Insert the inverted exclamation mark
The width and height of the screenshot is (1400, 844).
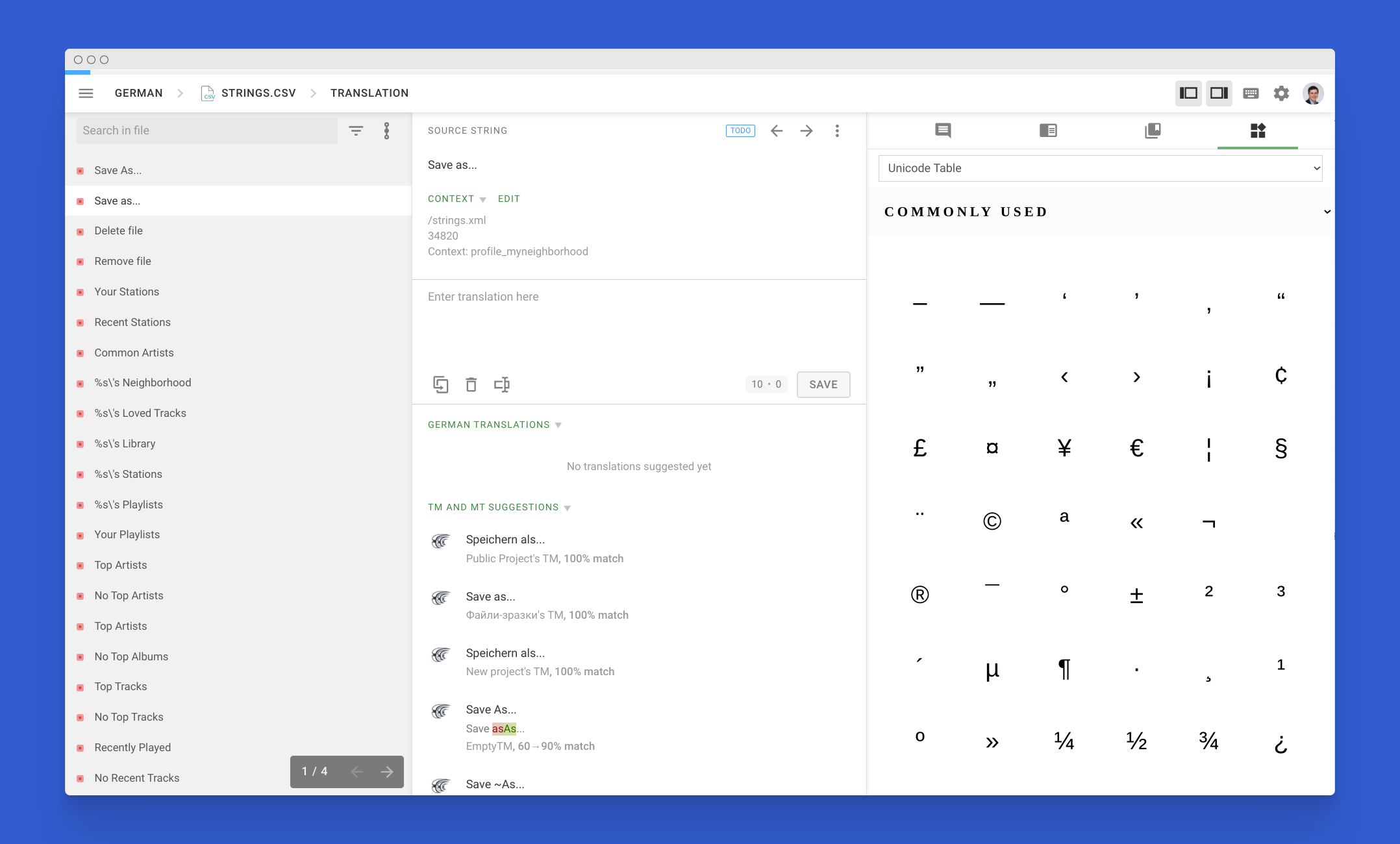point(1208,379)
